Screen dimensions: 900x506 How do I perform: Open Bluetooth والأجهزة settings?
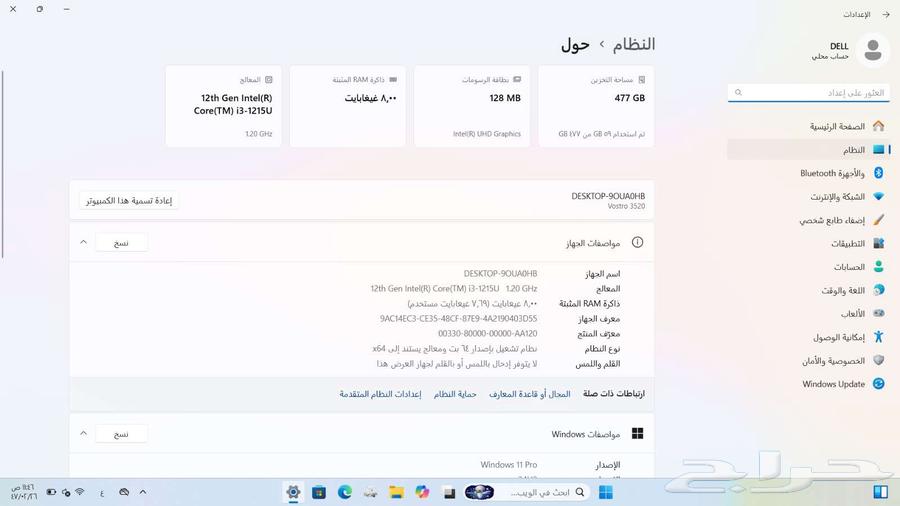tap(809, 173)
